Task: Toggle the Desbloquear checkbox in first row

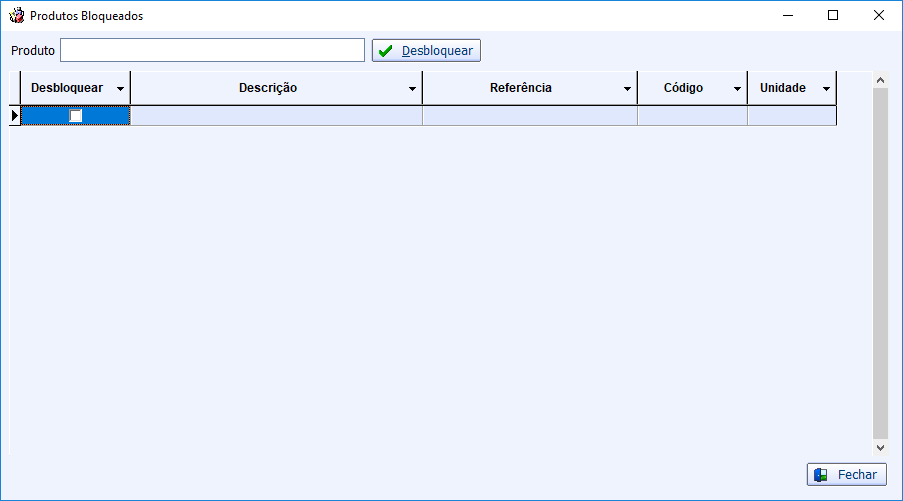Action: coord(76,116)
